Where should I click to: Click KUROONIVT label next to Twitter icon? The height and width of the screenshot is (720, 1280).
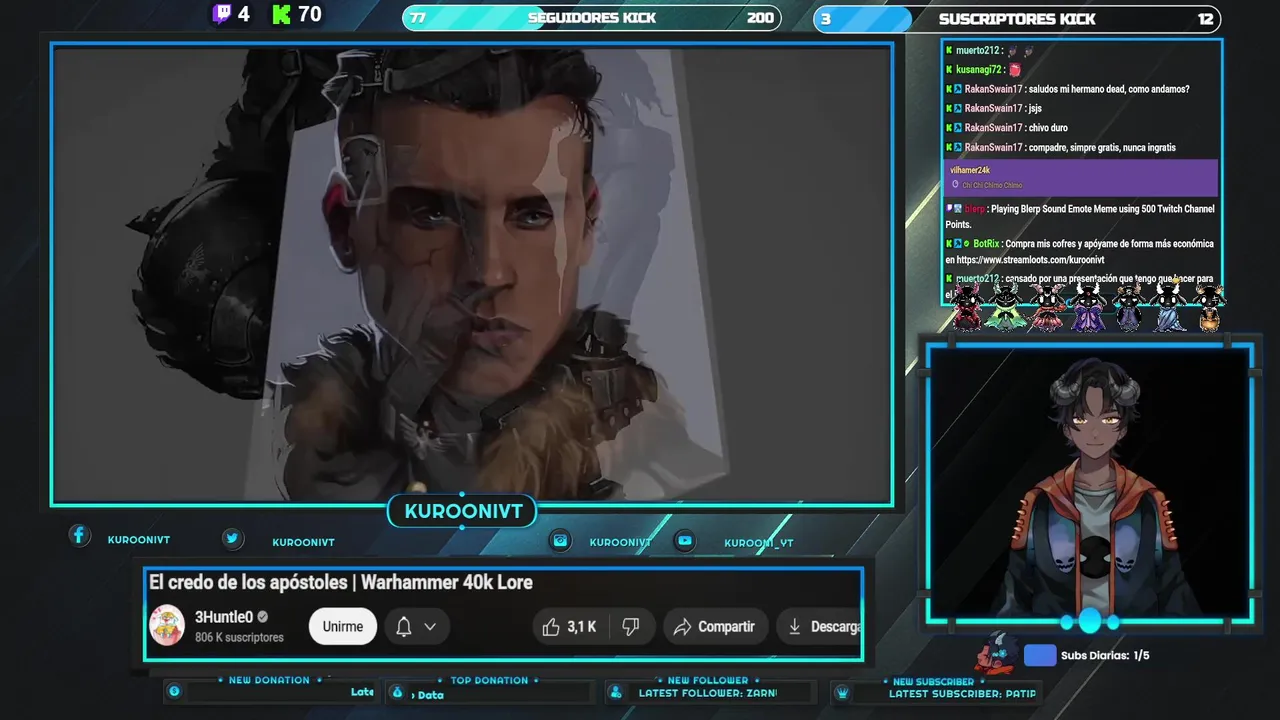pos(303,542)
